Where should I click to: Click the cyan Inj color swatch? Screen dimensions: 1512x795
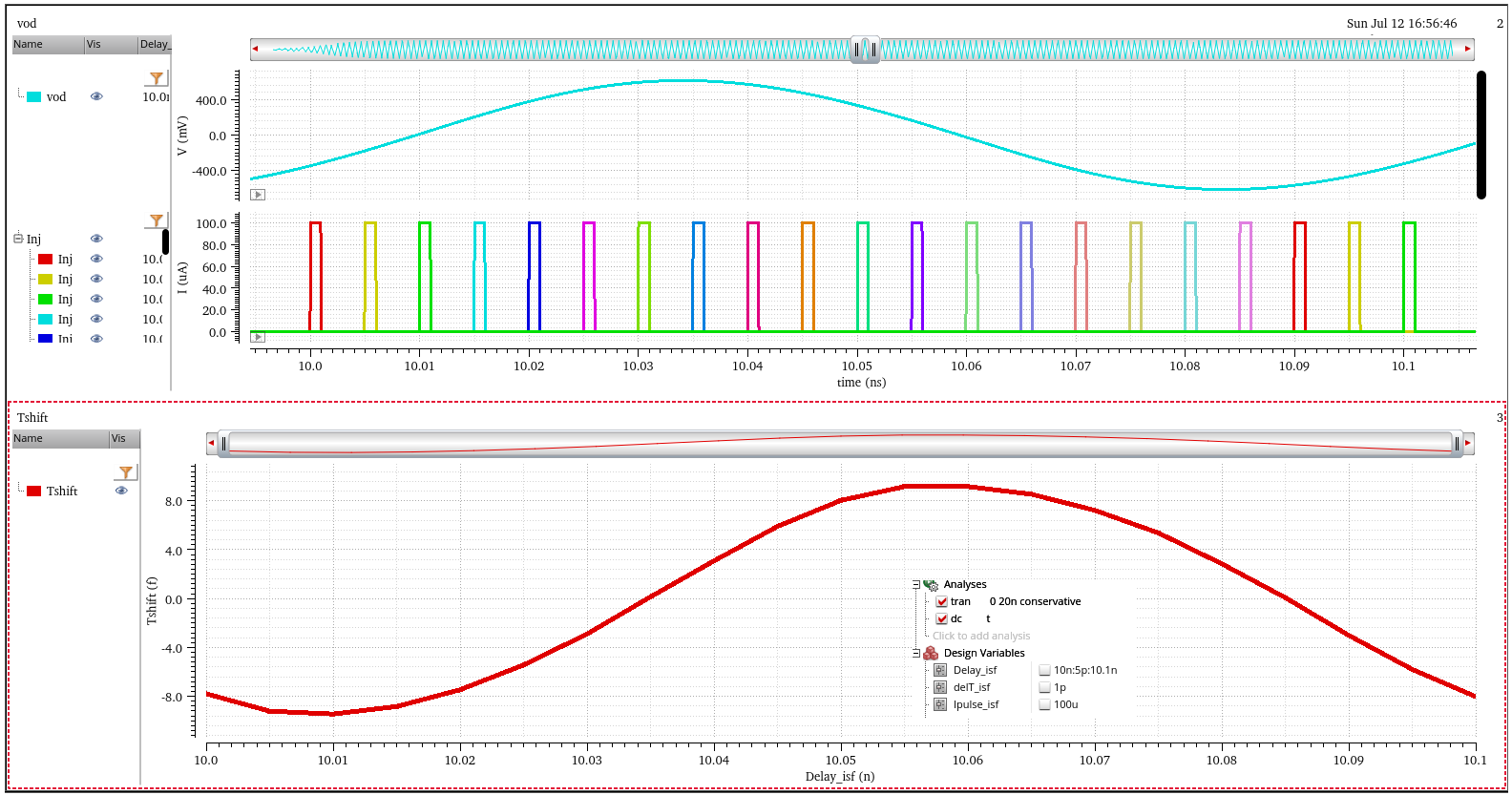pyautogui.click(x=45, y=319)
